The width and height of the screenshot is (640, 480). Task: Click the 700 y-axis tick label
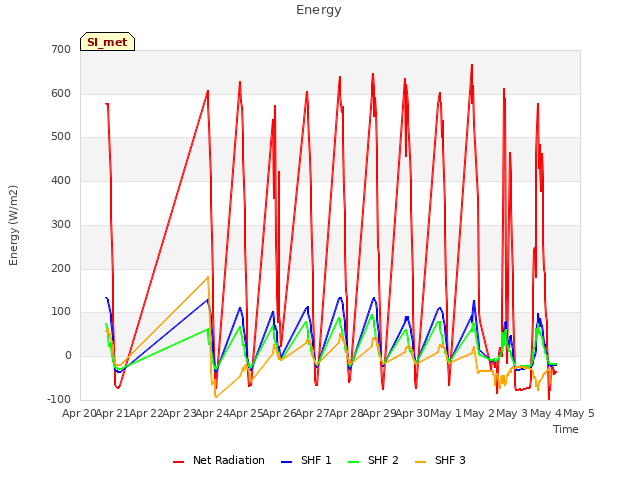[x=61, y=49]
